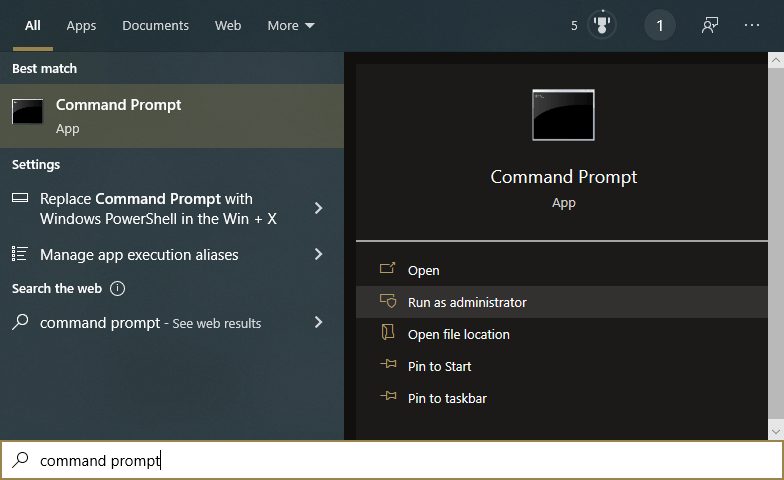
Task: Choose Run as administrator
Action: click(x=562, y=302)
